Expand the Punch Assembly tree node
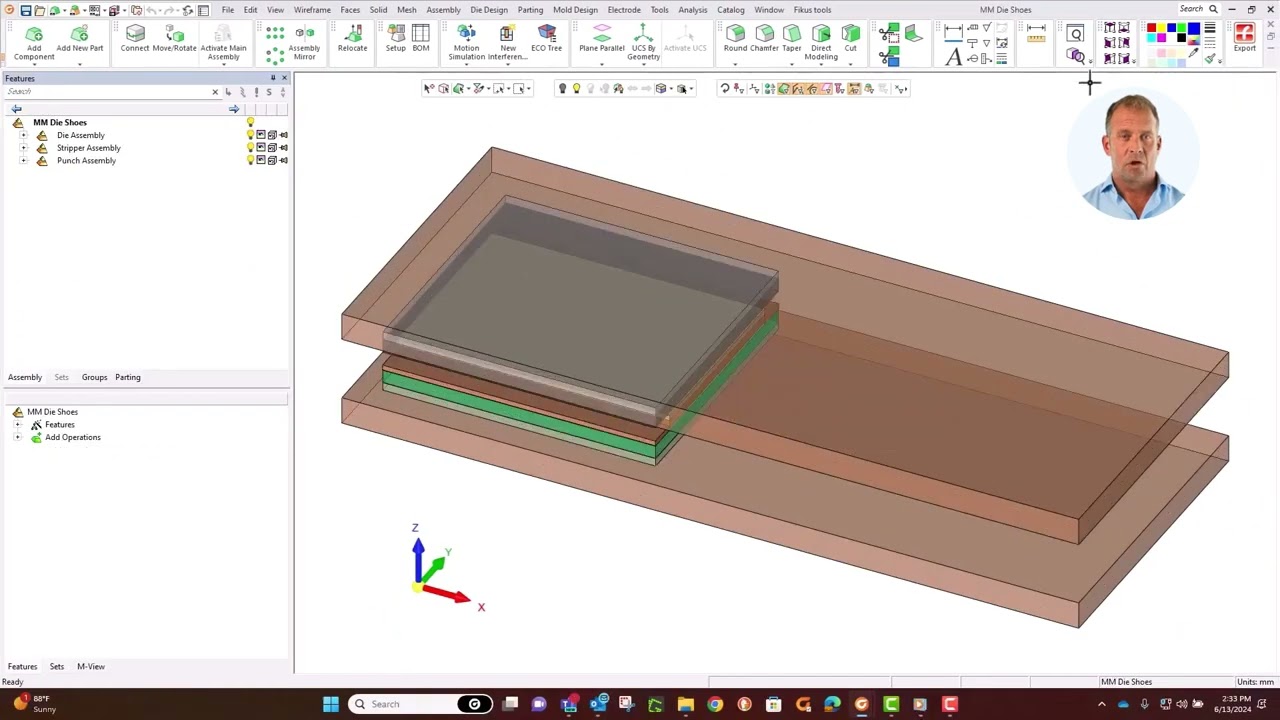The width and height of the screenshot is (1280, 720). click(x=23, y=160)
